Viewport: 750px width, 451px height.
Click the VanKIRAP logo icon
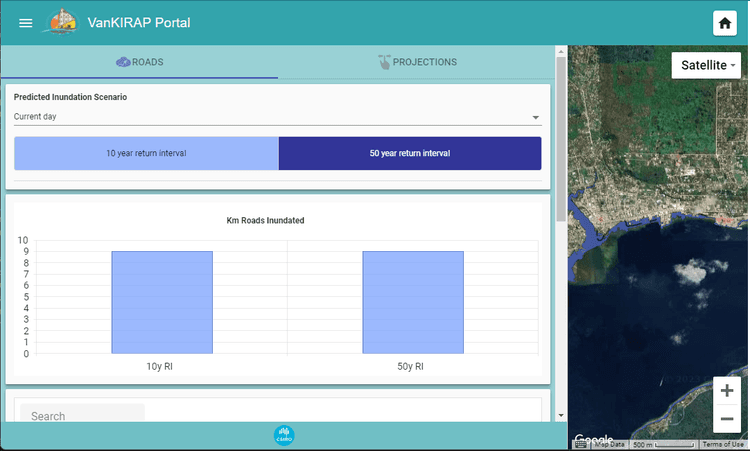63,22
